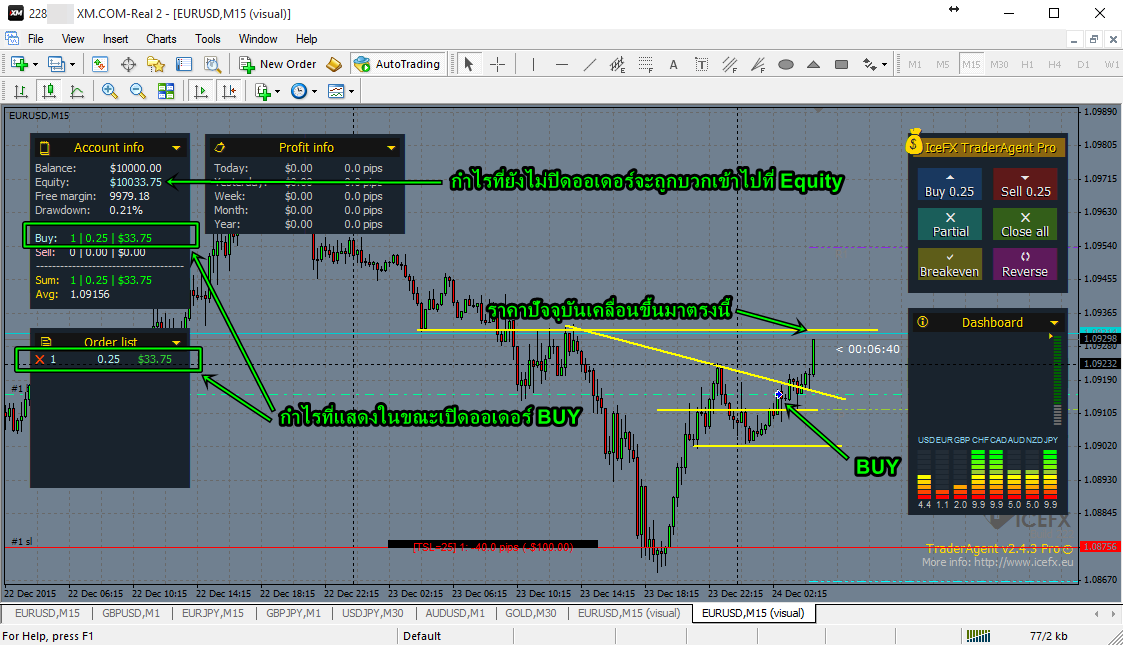The image size is (1123, 645).
Task: Select the Fibonacci retracement tool
Action: (645, 64)
